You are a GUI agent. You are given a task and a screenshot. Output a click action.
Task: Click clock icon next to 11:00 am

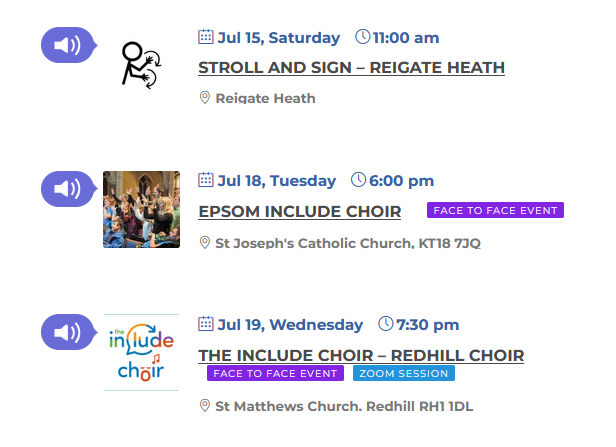[x=363, y=37]
